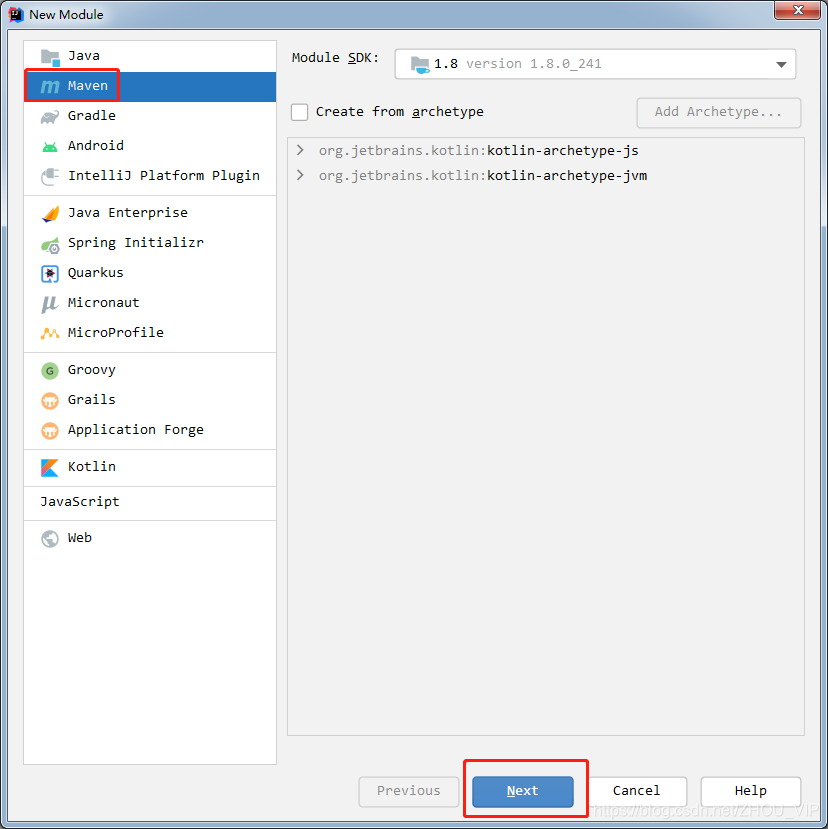Select the Grails label in list
This screenshot has width=828, height=829.
(x=91, y=400)
